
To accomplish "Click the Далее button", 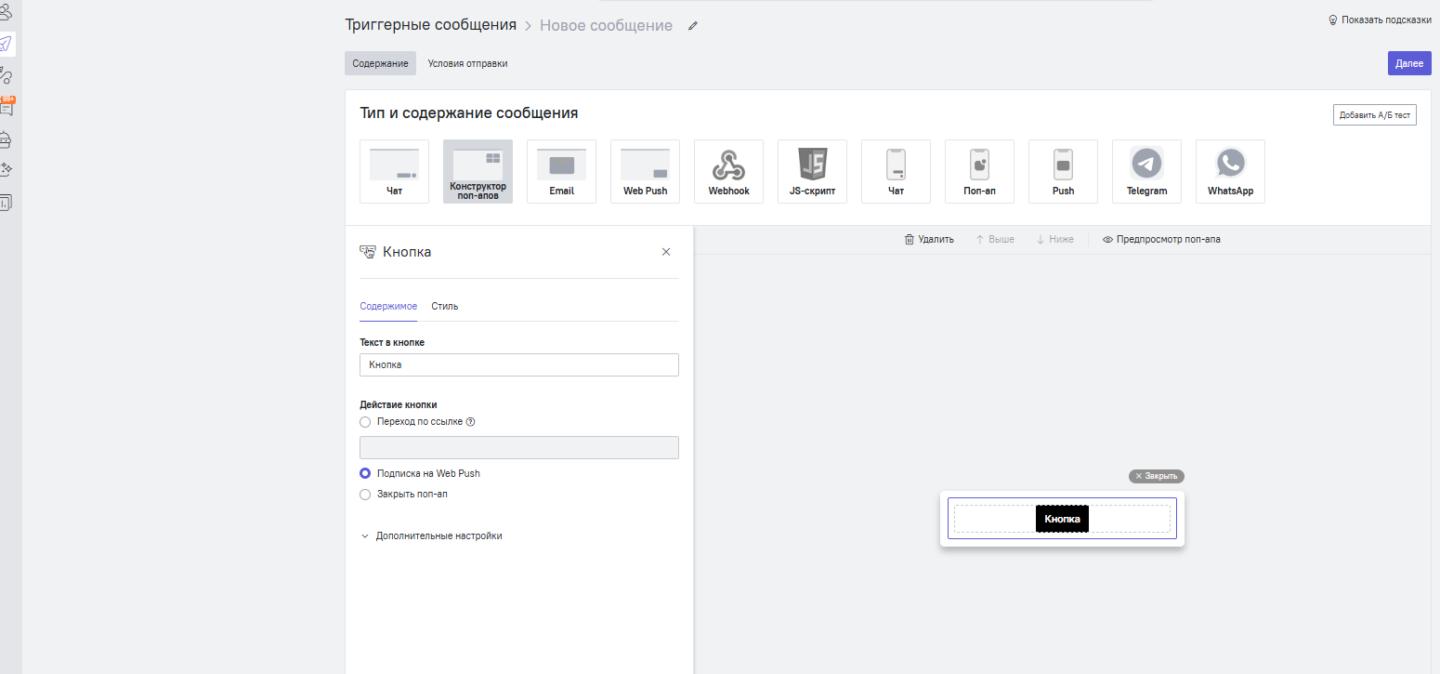I will pyautogui.click(x=1409, y=63).
